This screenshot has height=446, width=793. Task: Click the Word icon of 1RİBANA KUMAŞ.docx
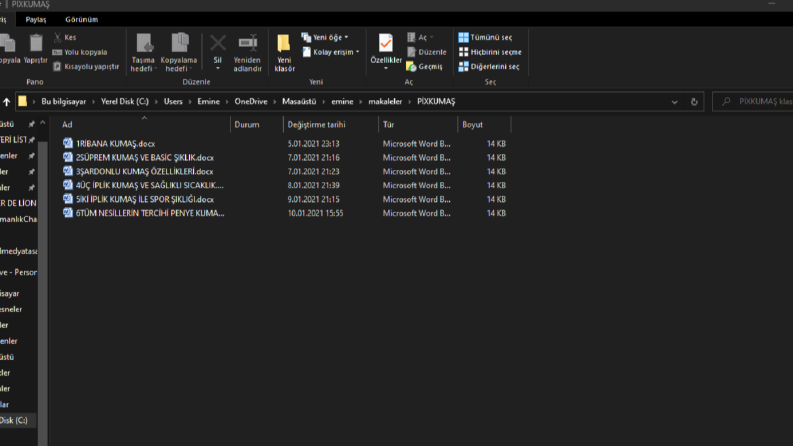pyautogui.click(x=68, y=143)
